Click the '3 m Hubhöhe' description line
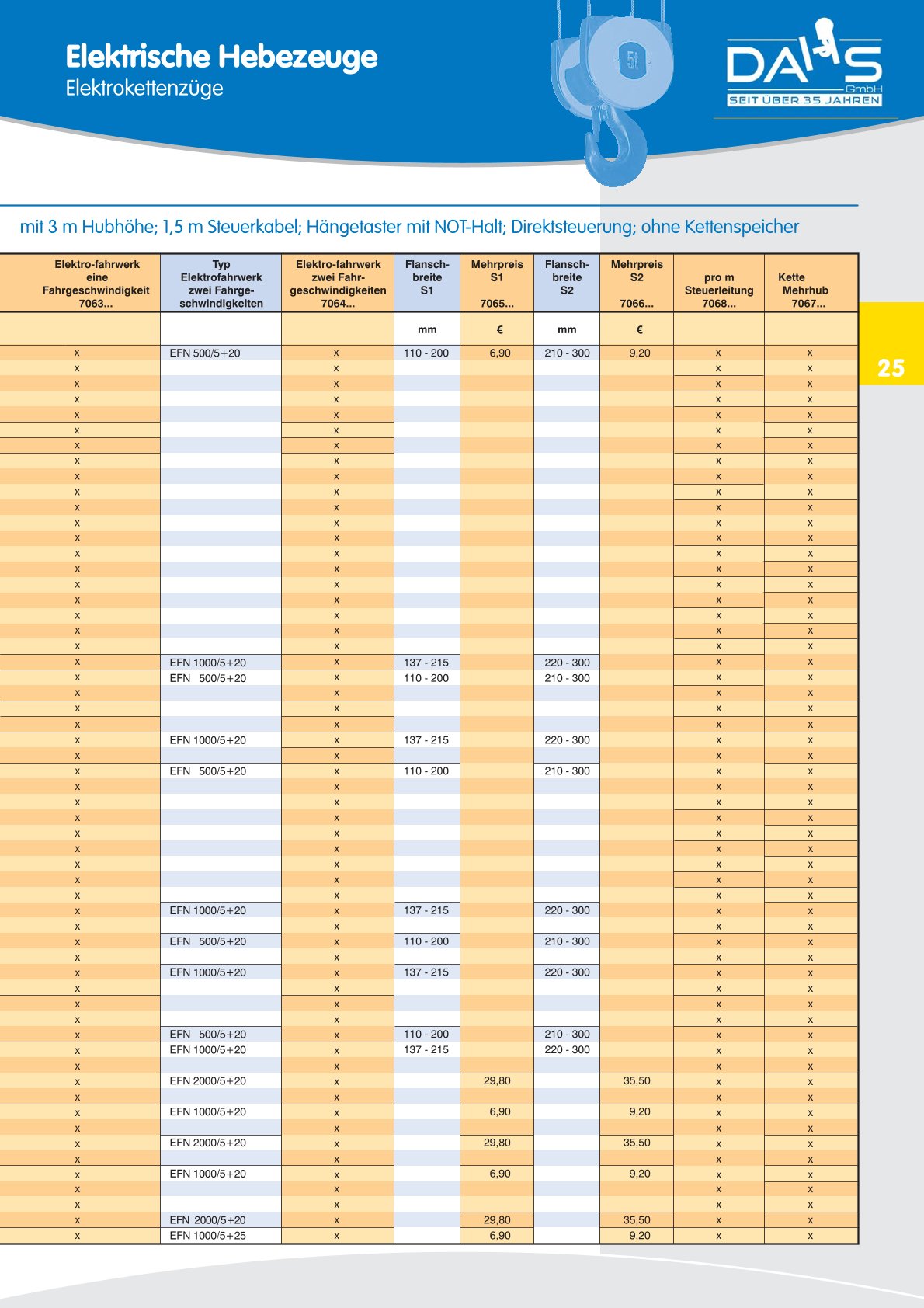The image size is (924, 1308). pos(409,227)
